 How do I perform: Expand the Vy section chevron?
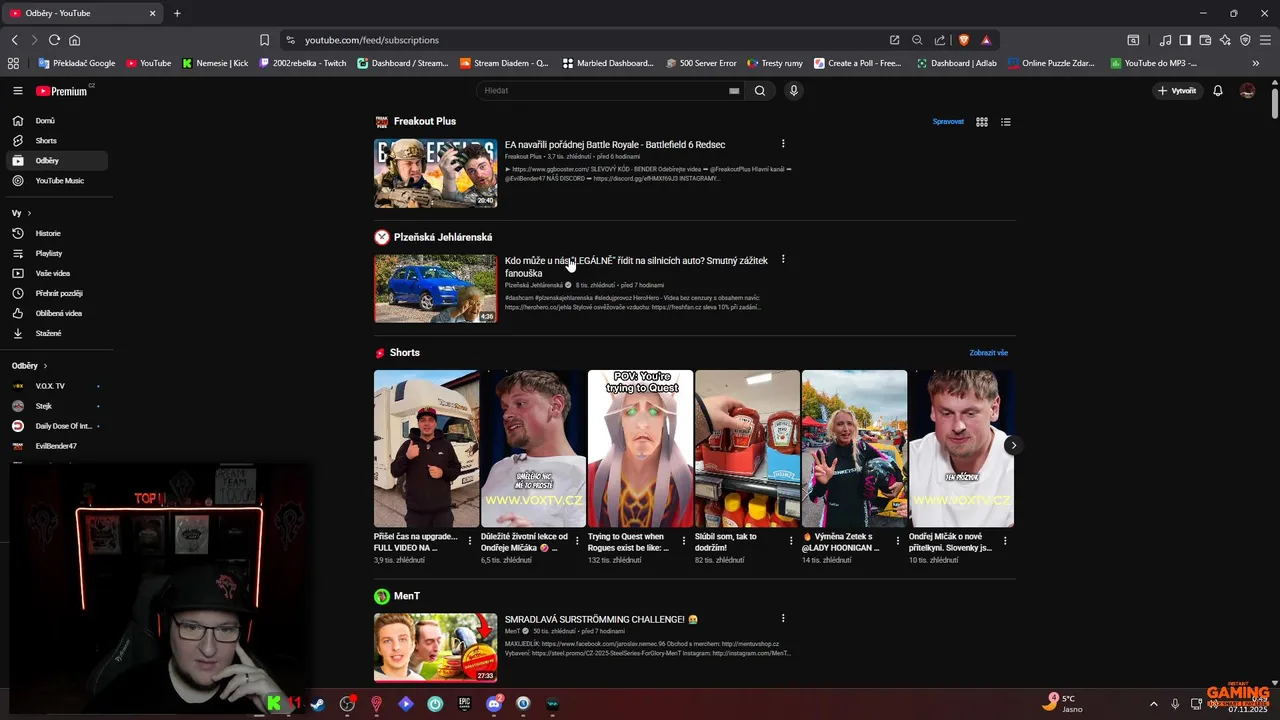(x=29, y=213)
